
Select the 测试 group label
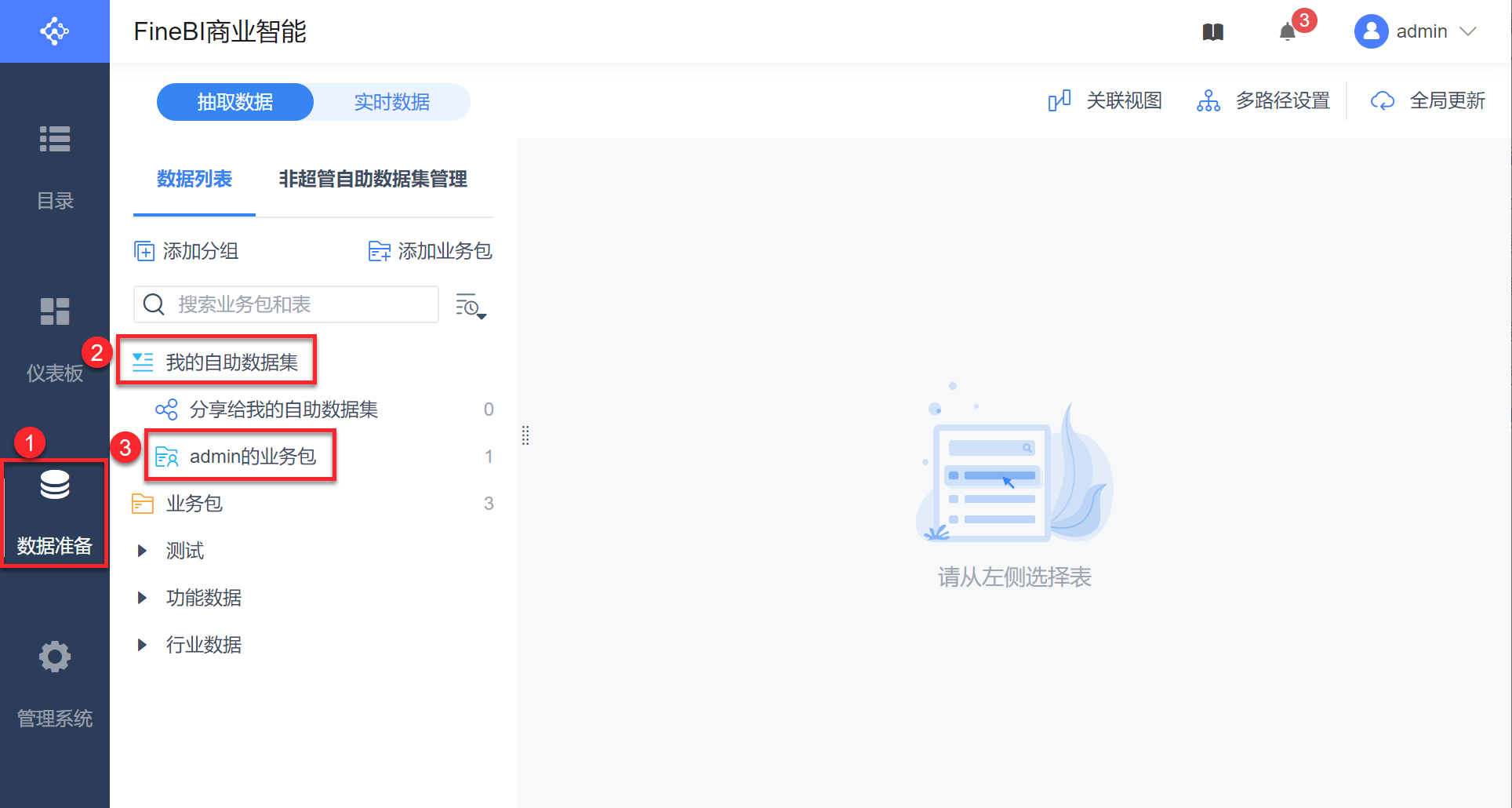(185, 551)
